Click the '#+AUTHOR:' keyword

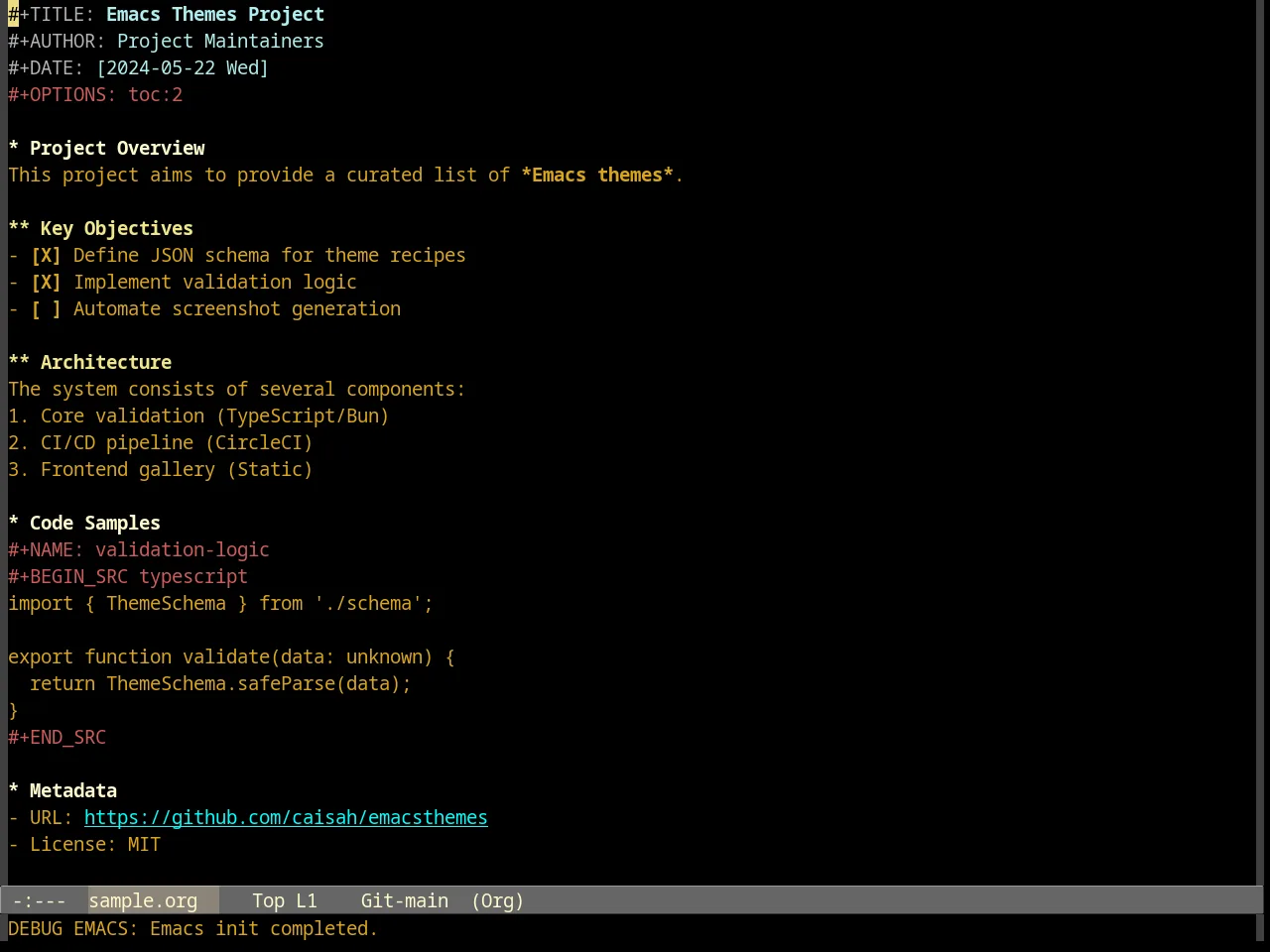(57, 42)
